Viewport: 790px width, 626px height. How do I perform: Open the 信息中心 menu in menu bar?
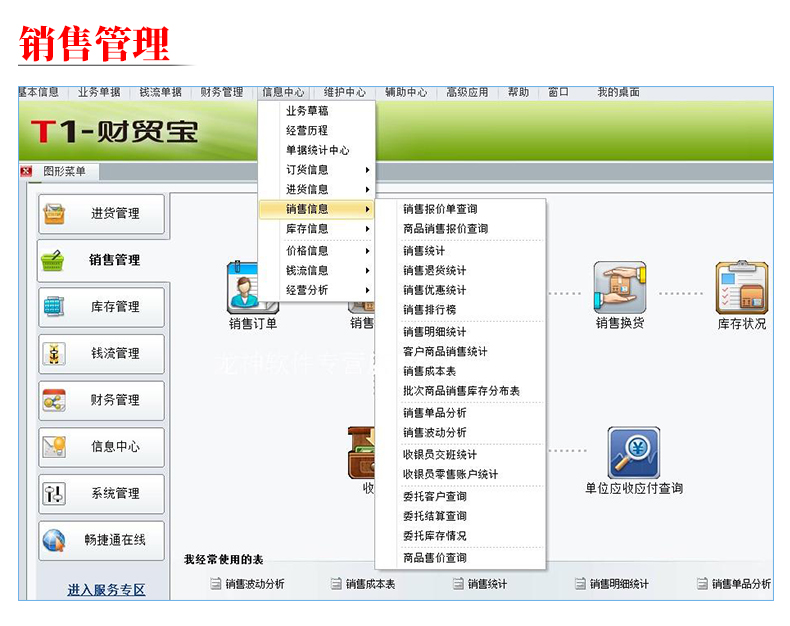283,92
